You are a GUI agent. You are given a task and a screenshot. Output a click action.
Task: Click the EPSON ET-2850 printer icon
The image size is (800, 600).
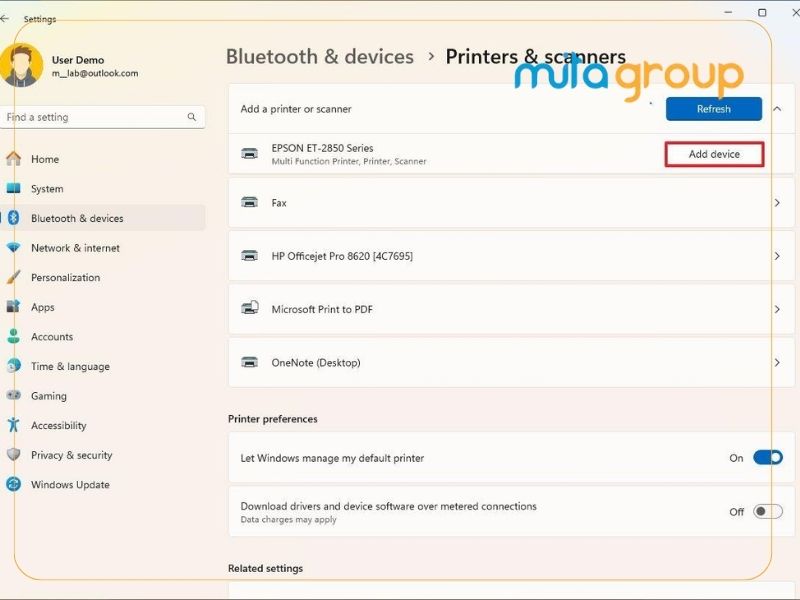coord(249,153)
